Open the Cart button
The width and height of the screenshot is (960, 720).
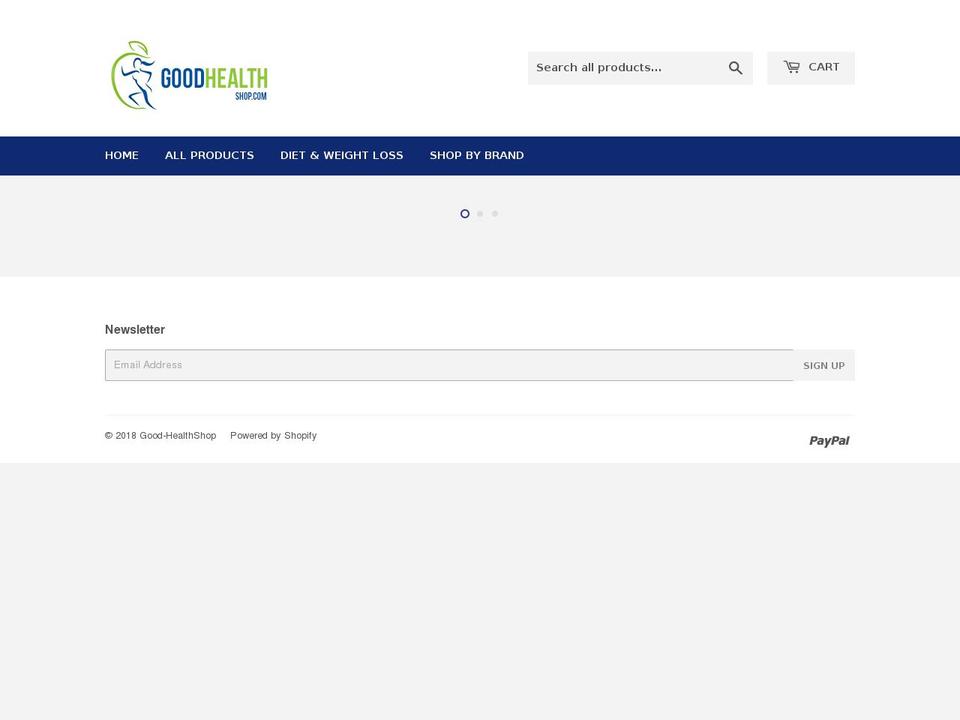tap(811, 68)
